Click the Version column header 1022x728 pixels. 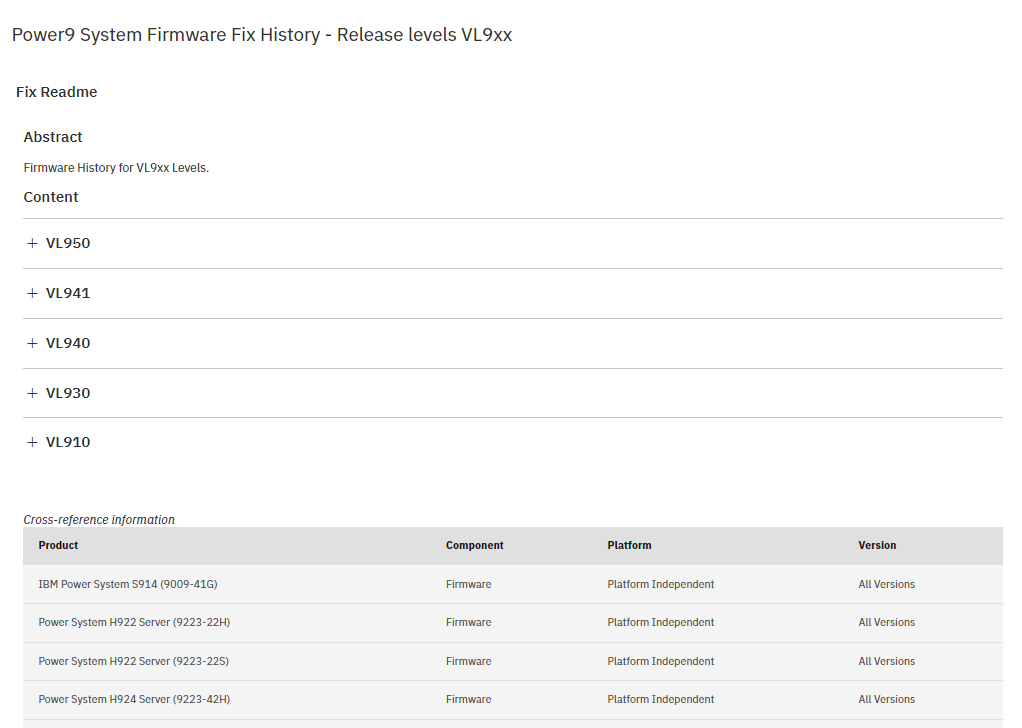tap(877, 546)
